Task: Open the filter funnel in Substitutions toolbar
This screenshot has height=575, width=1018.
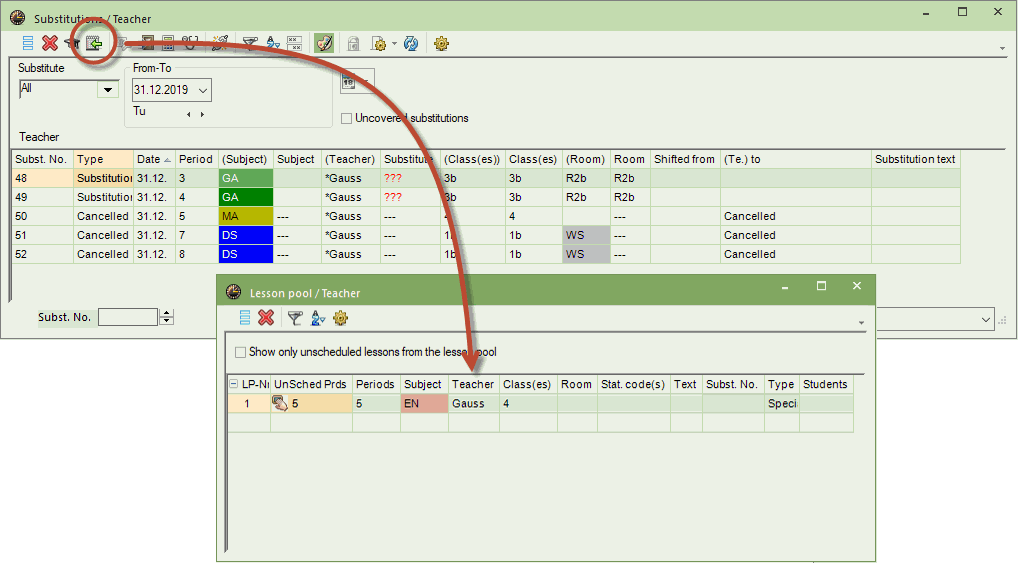Action: coord(250,43)
